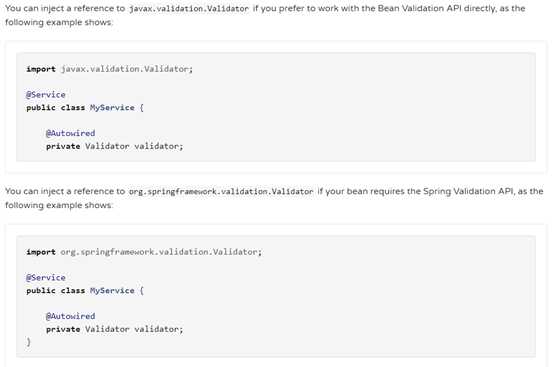The image size is (554, 367).
Task: Click the words 'Spring Validation API'
Action: (468, 191)
